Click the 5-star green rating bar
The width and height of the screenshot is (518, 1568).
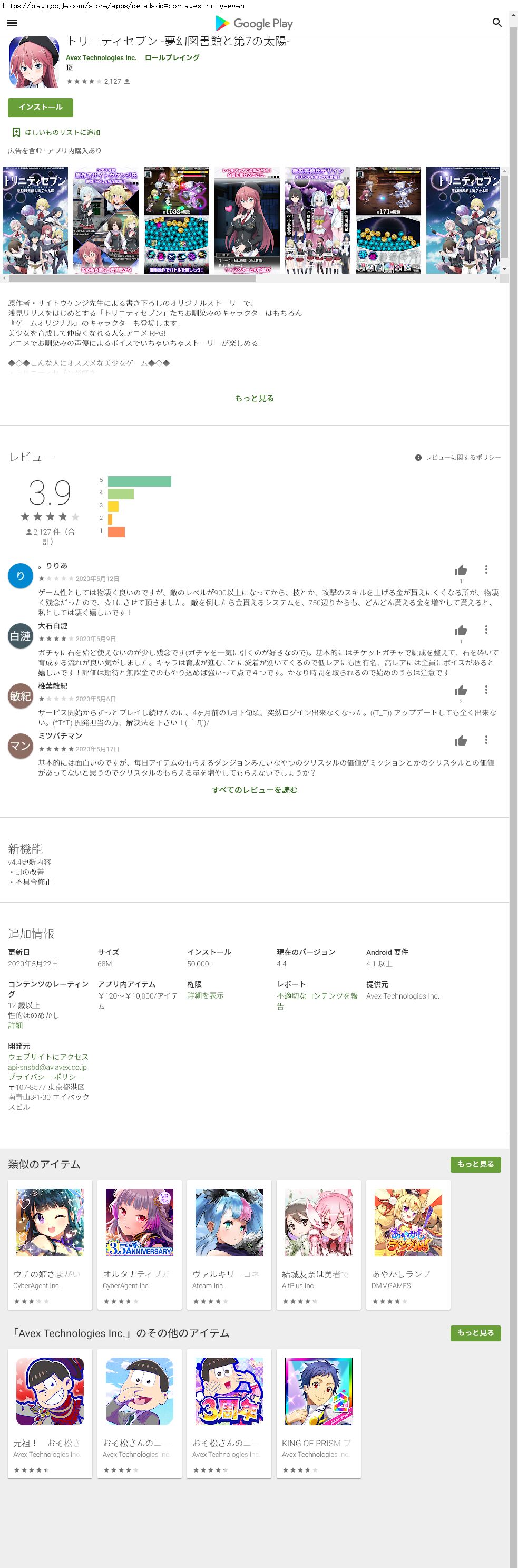pos(140,481)
